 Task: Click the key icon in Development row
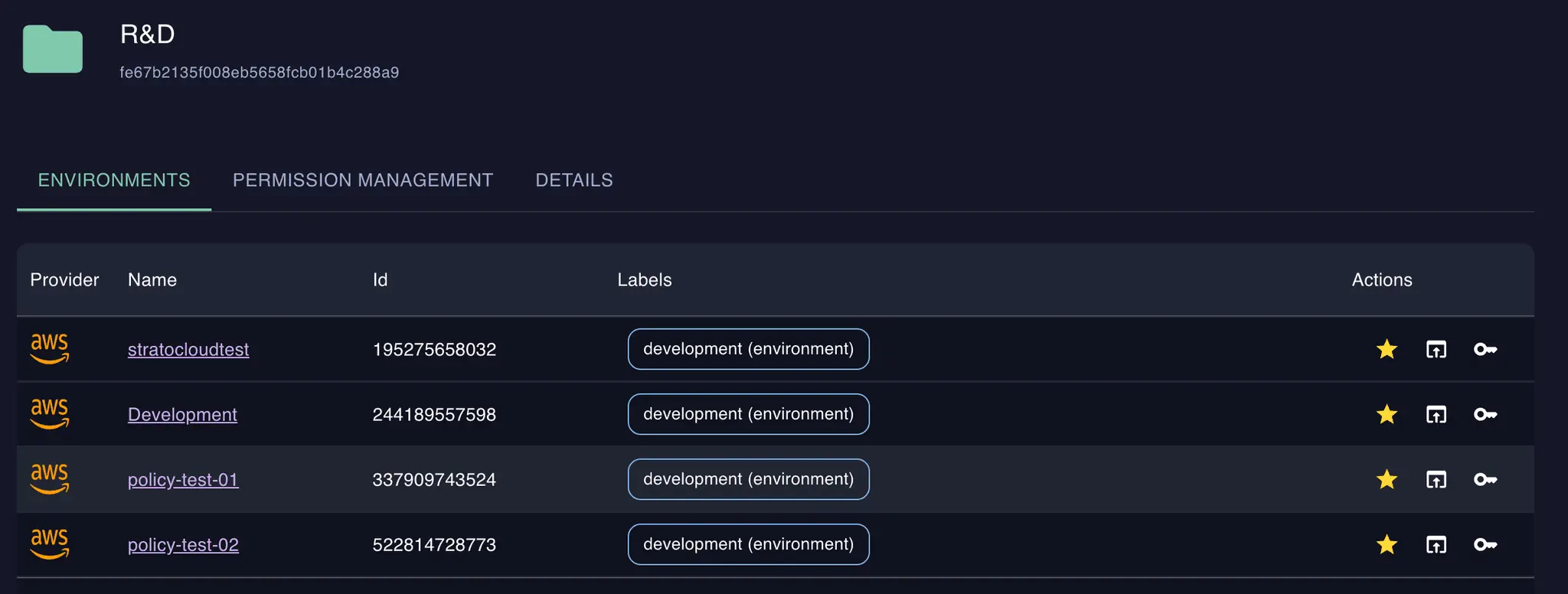1485,414
